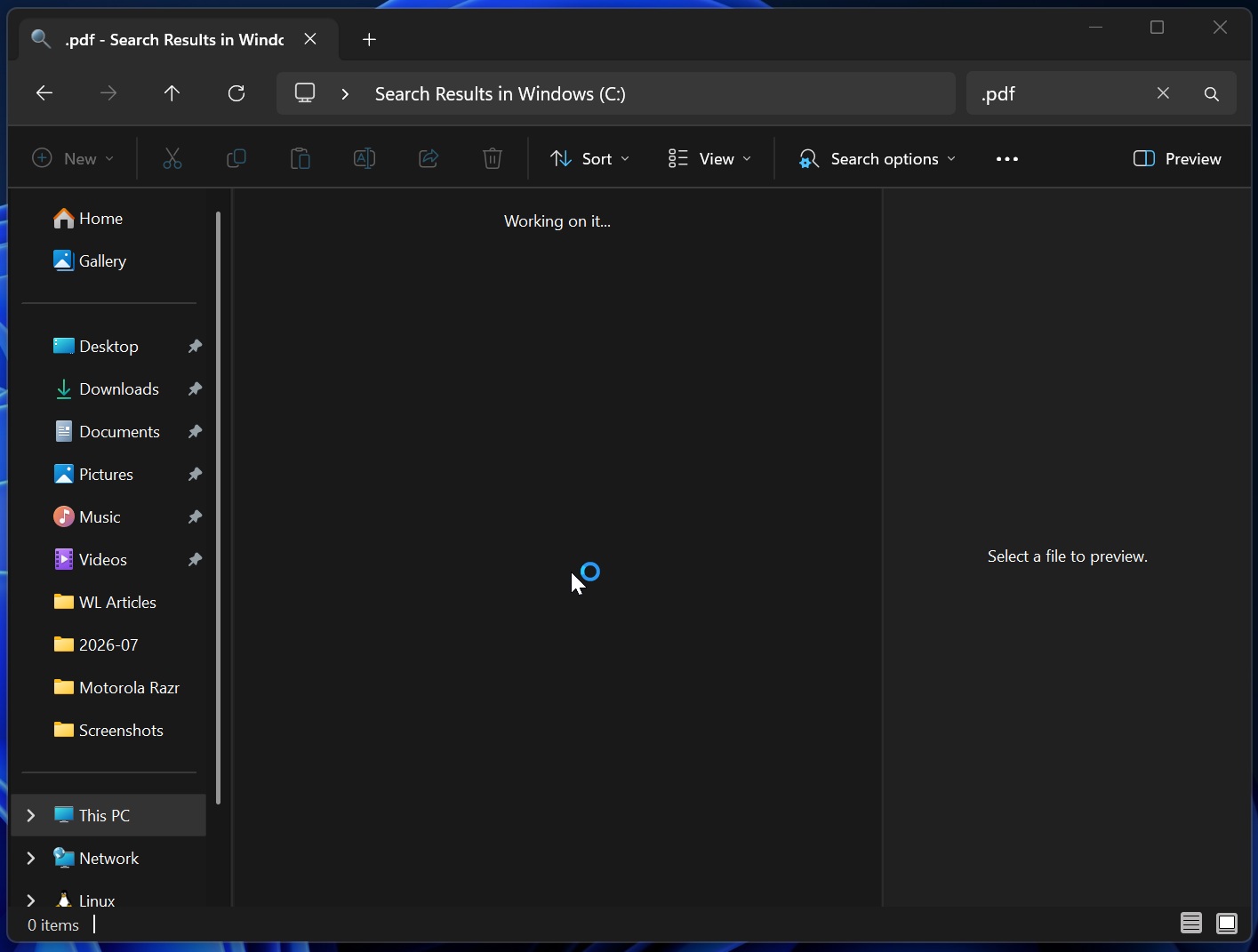Open the Documents folder
1258x952 pixels.
[108, 431]
